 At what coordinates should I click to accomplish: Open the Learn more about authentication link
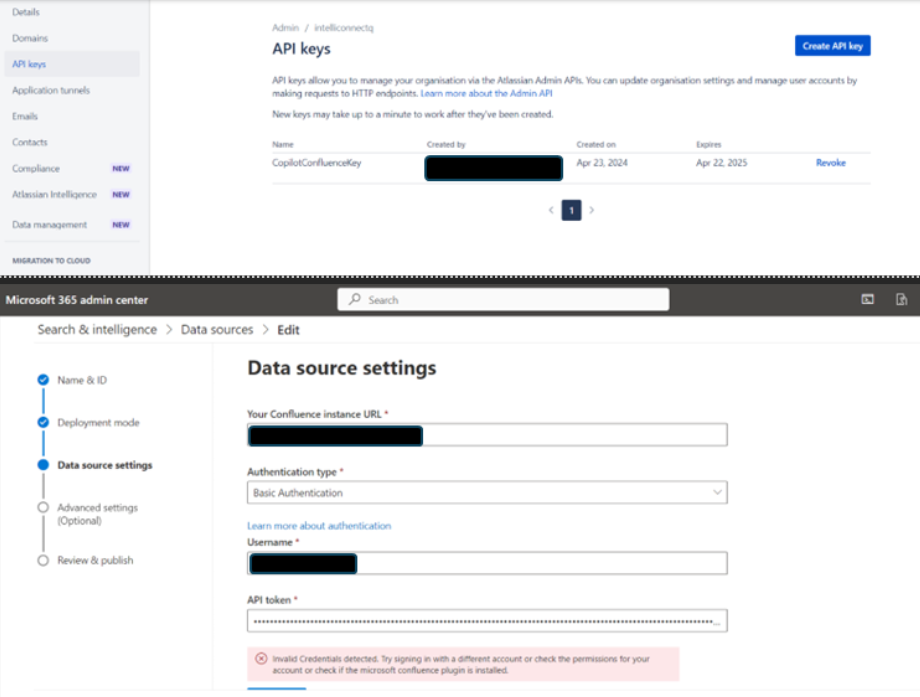(x=319, y=525)
